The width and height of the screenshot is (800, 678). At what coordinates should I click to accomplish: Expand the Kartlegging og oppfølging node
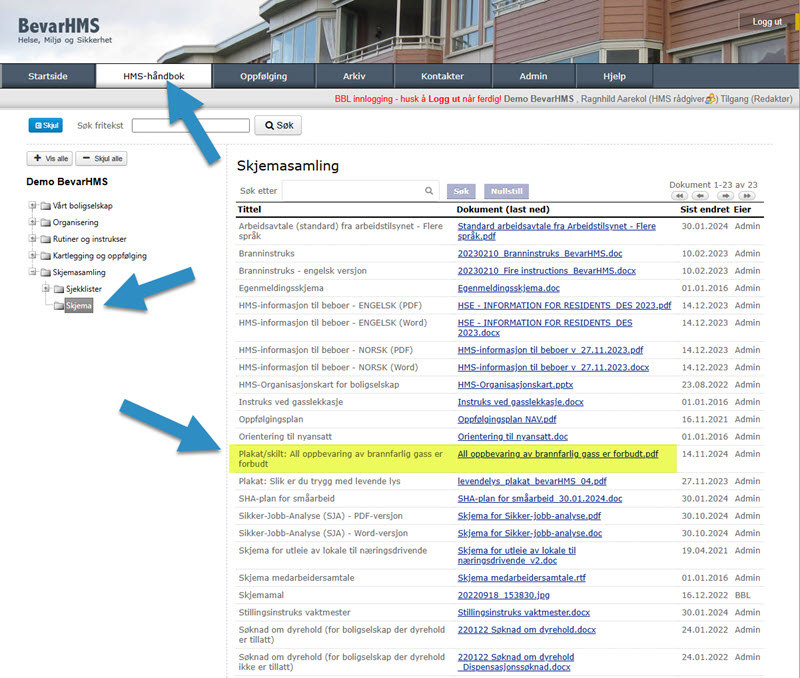[x=32, y=256]
